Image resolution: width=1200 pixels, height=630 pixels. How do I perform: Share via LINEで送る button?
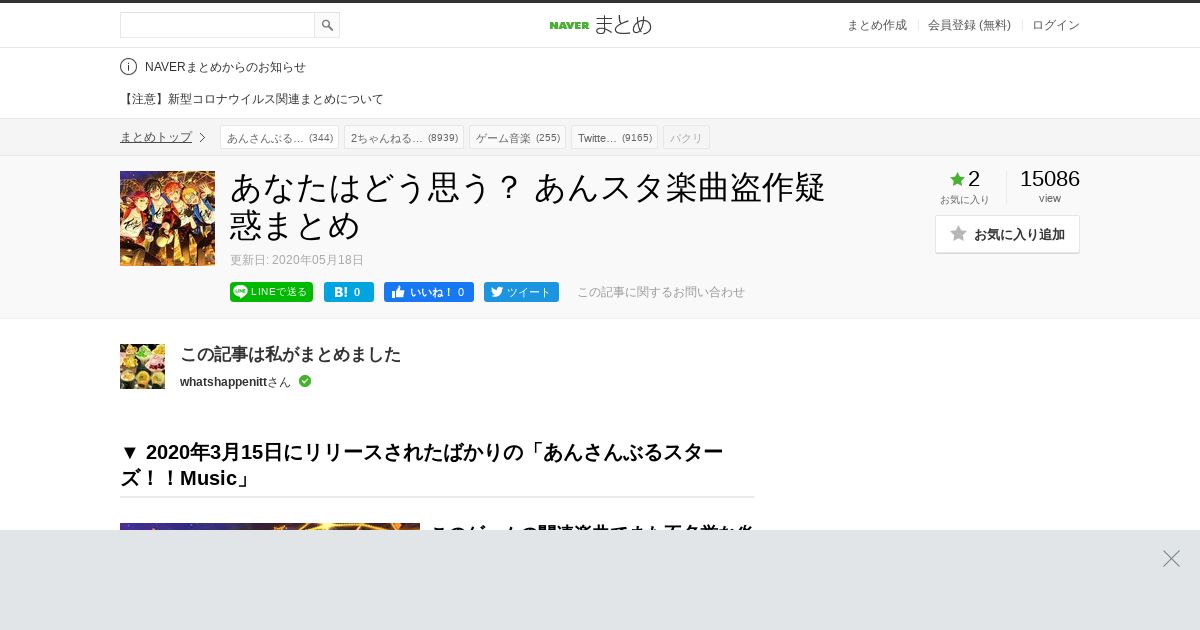click(x=271, y=292)
